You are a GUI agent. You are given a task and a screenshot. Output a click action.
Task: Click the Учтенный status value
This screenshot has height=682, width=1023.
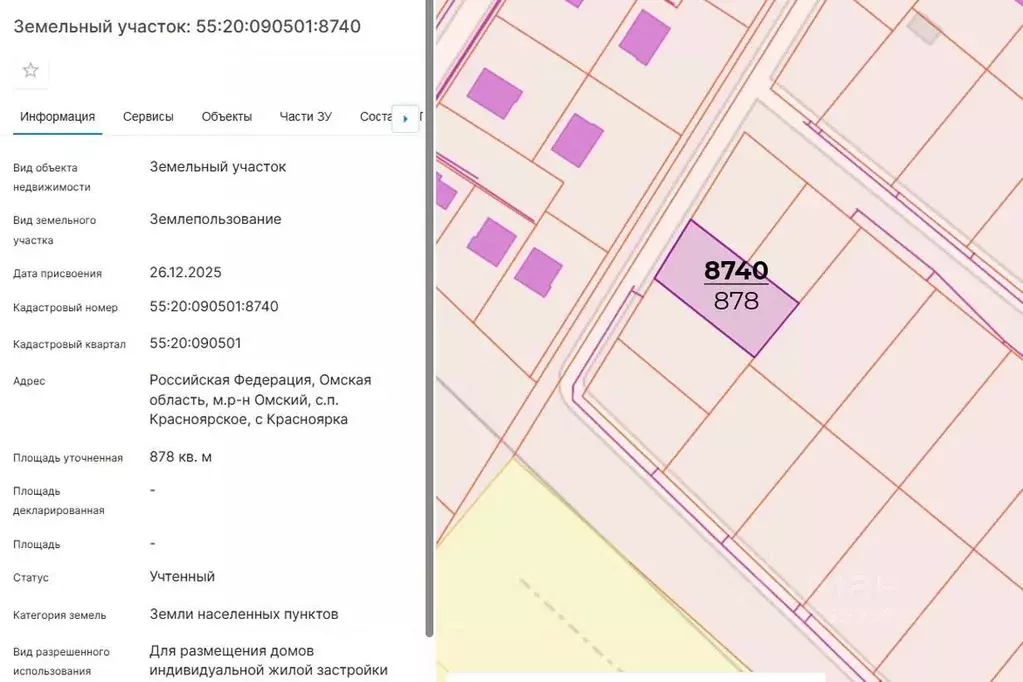tap(182, 576)
